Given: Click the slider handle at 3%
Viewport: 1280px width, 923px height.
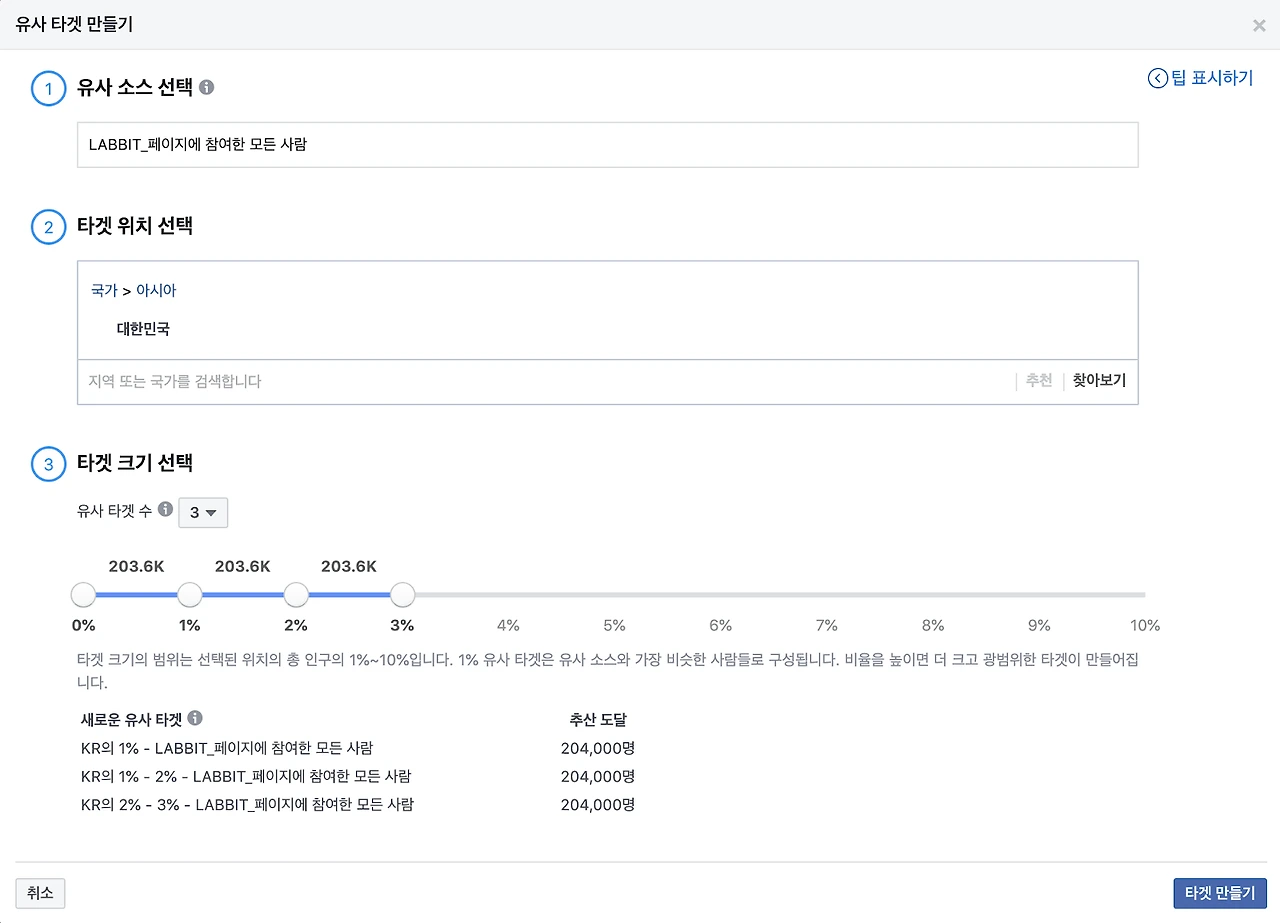Looking at the screenshot, I should 402,595.
